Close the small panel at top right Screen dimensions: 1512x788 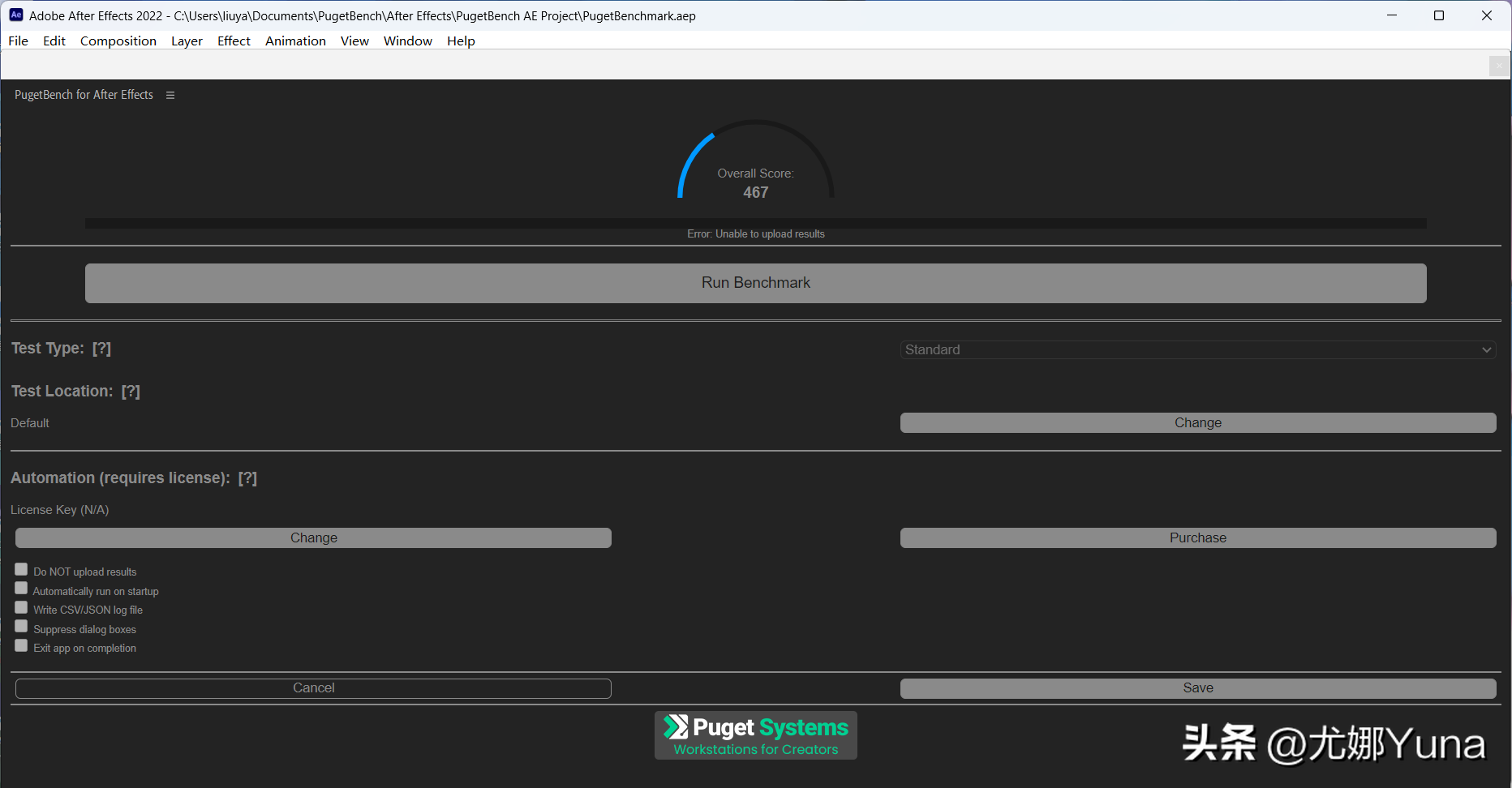(x=1499, y=66)
